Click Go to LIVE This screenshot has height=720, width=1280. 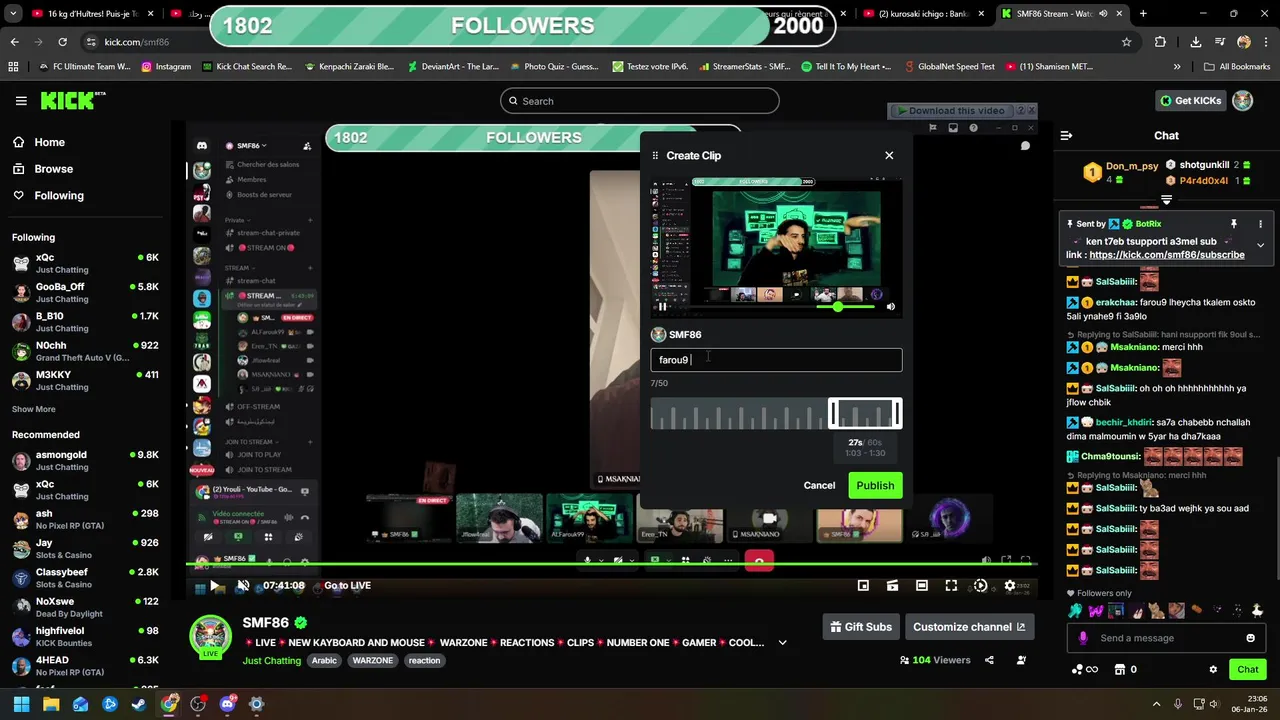click(x=347, y=586)
